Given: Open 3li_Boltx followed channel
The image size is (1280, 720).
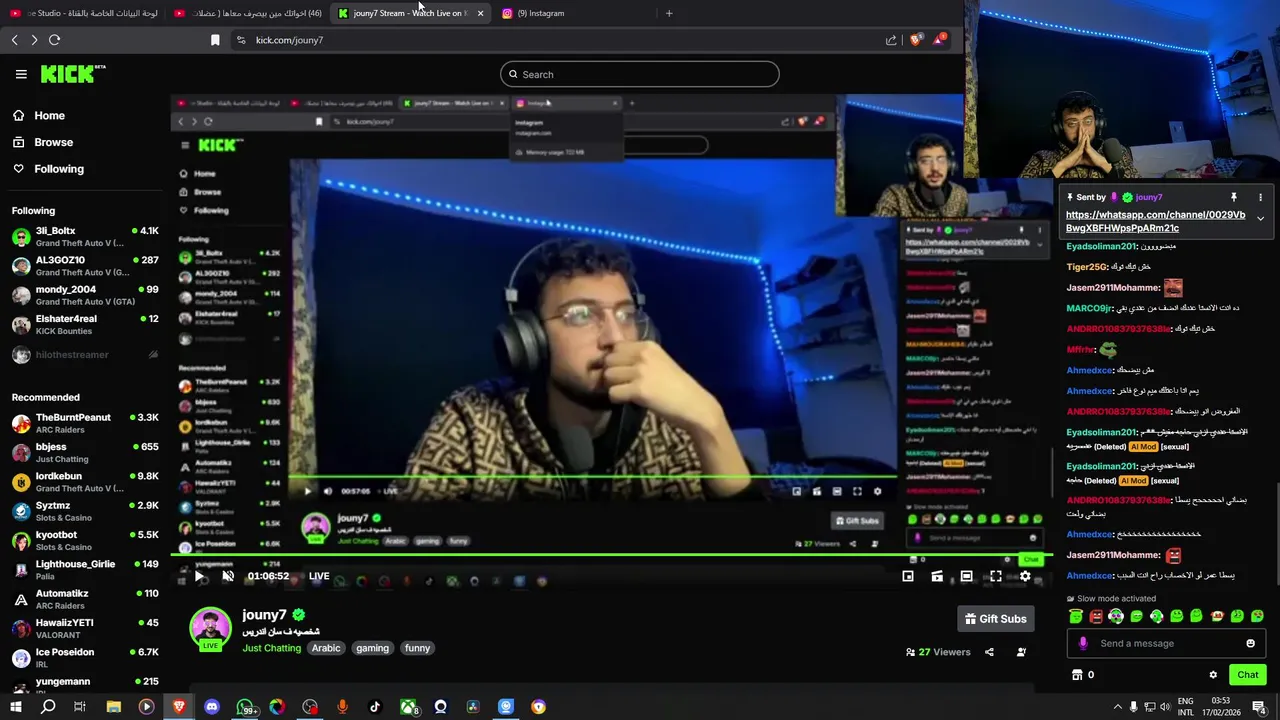Looking at the screenshot, I should click(x=85, y=236).
